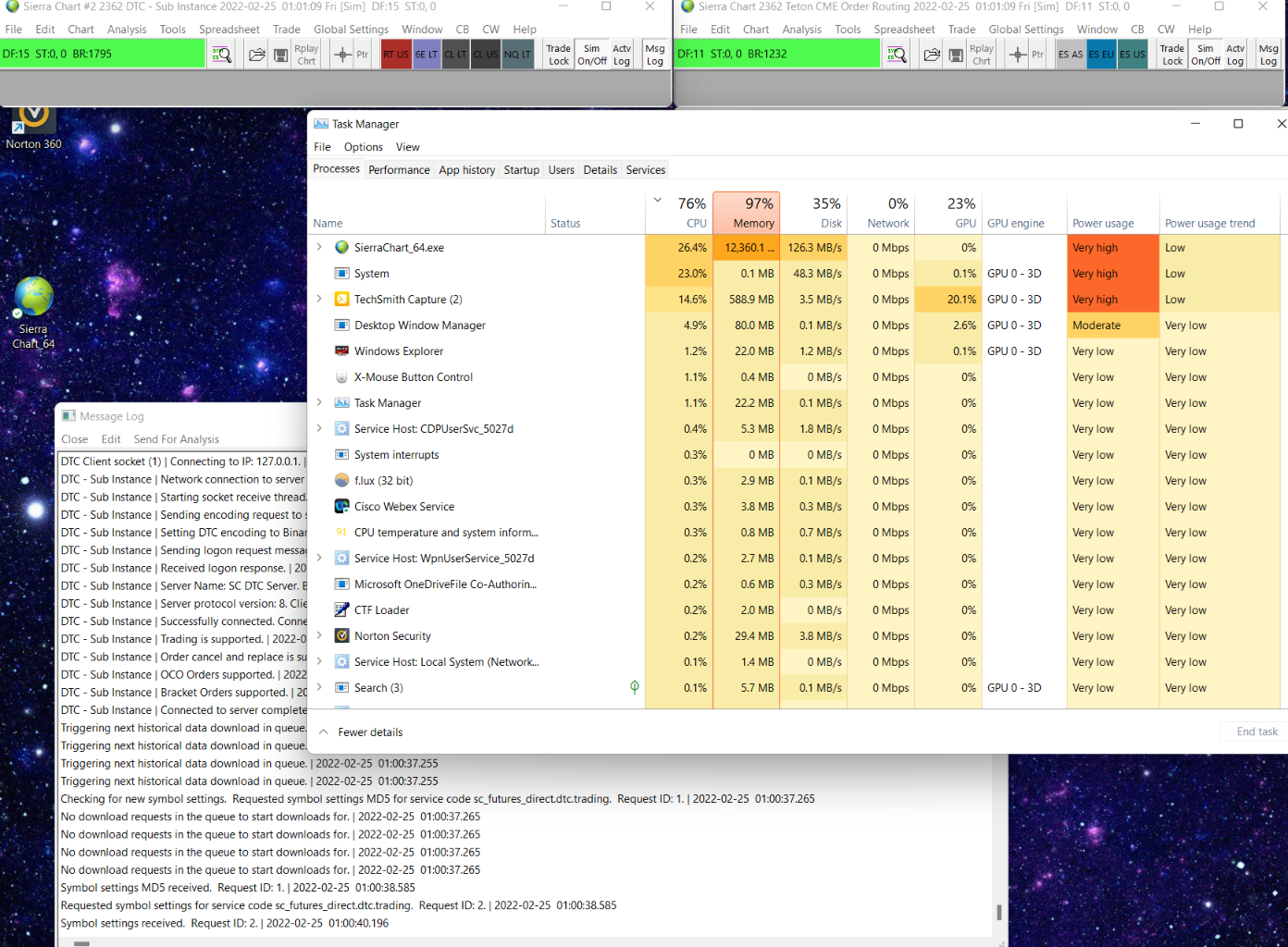Expand the TechSmith Capture (2) group
1288x947 pixels.
pyautogui.click(x=319, y=299)
